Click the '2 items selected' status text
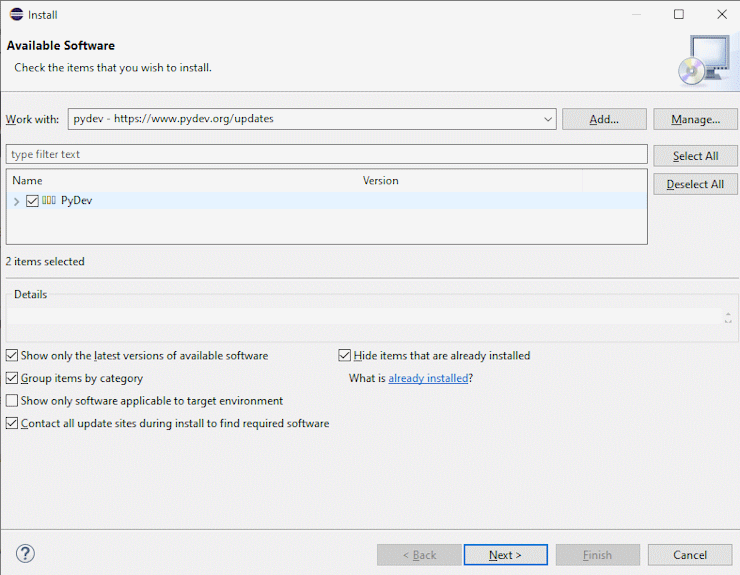740x575 pixels. (45, 261)
